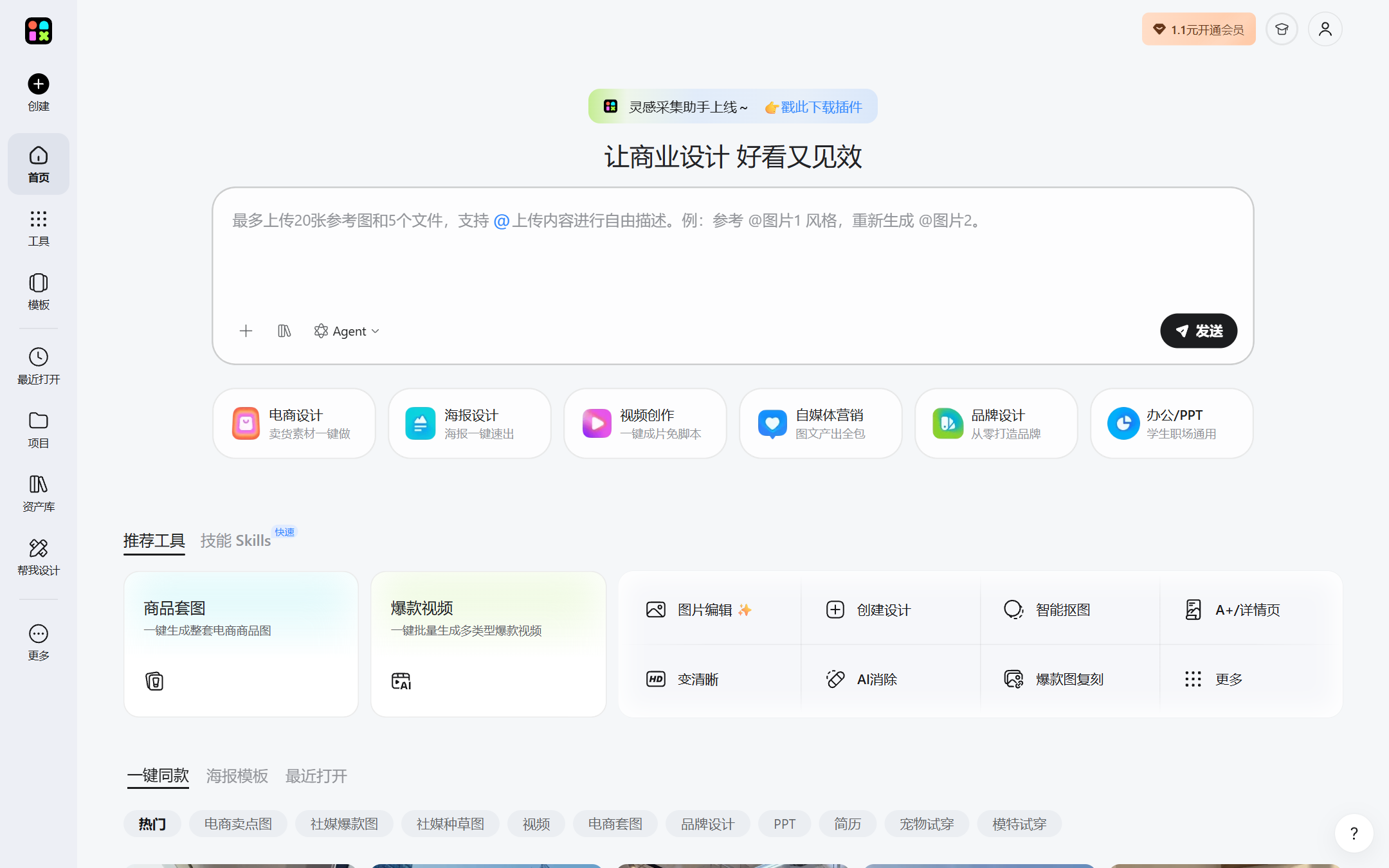
Task: Switch to the 技能 Skills tab
Action: (x=235, y=541)
